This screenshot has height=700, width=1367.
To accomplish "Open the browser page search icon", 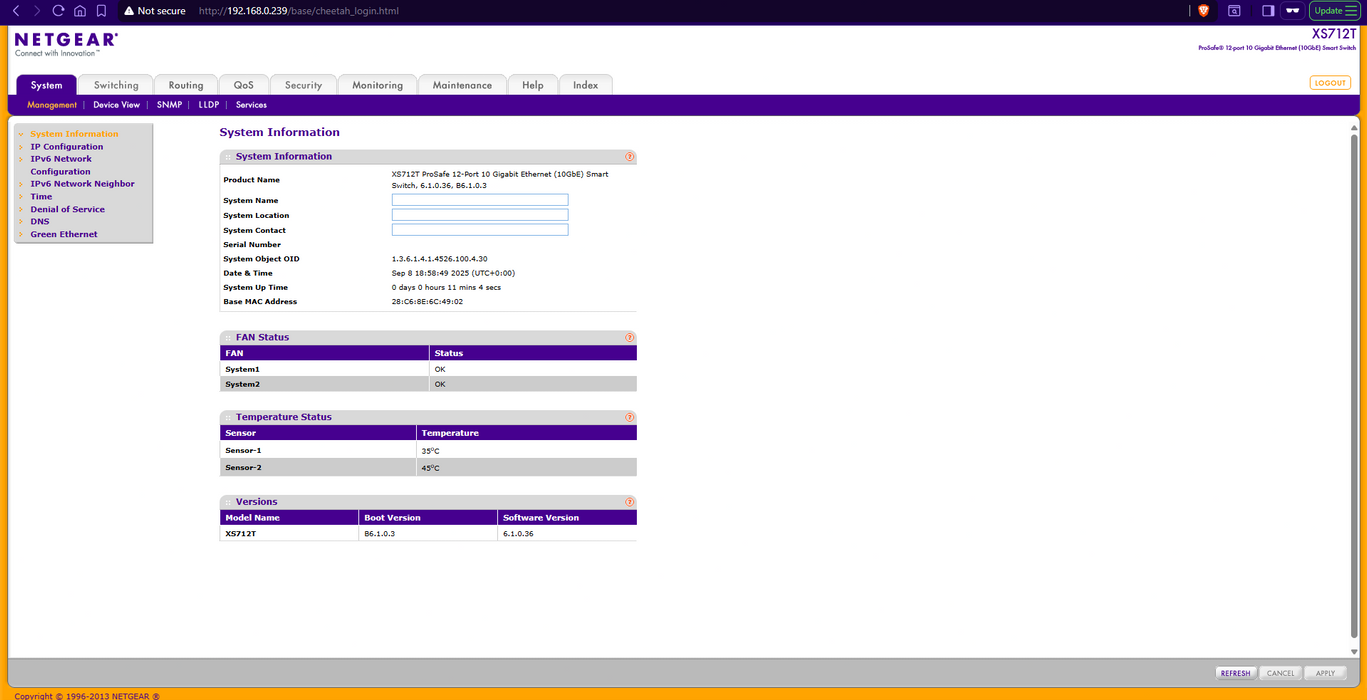I will (x=1234, y=10).
